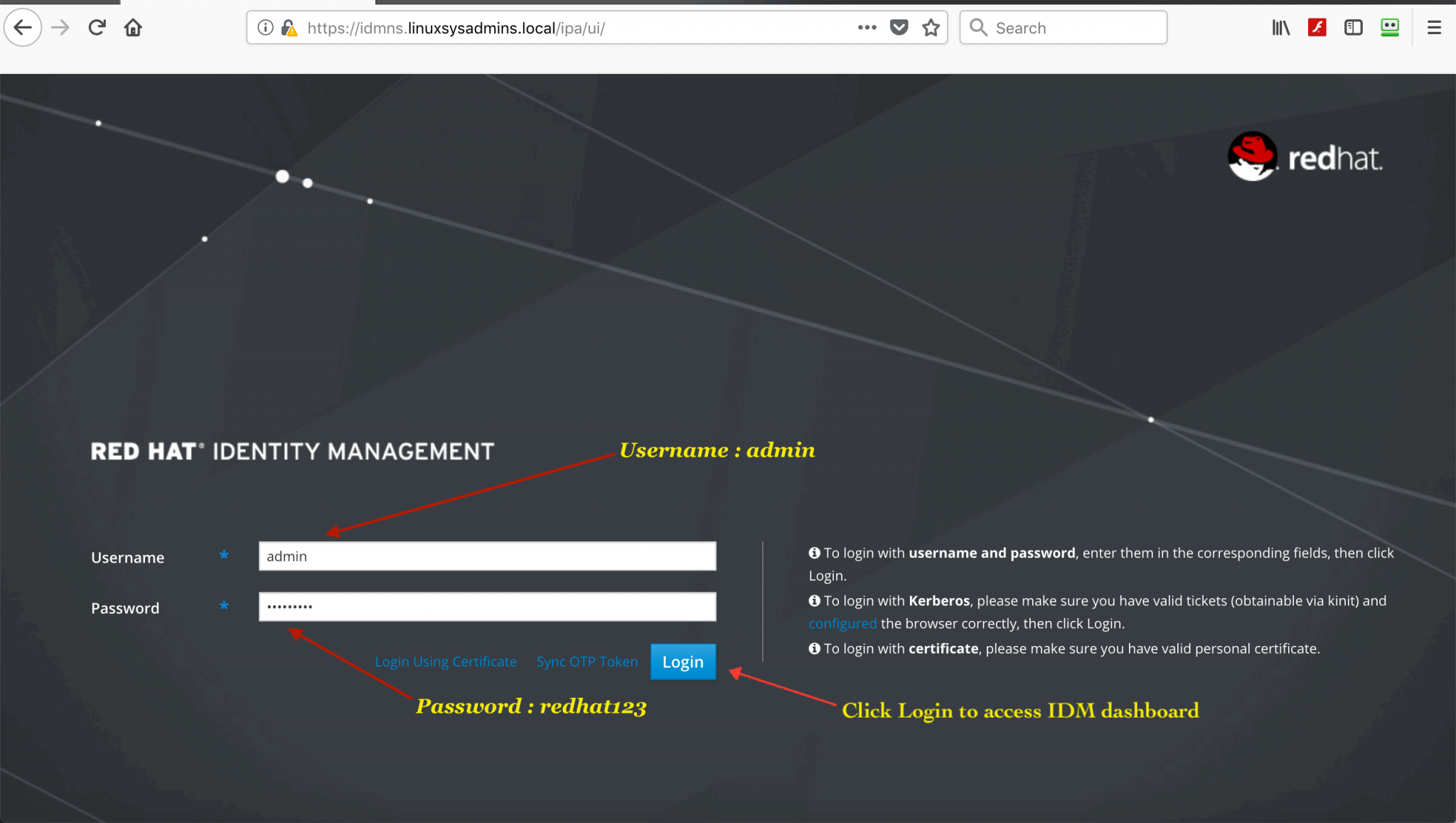Image resolution: width=1456 pixels, height=823 pixels.
Task: Open the Sync OTP Token link
Action: point(587,662)
